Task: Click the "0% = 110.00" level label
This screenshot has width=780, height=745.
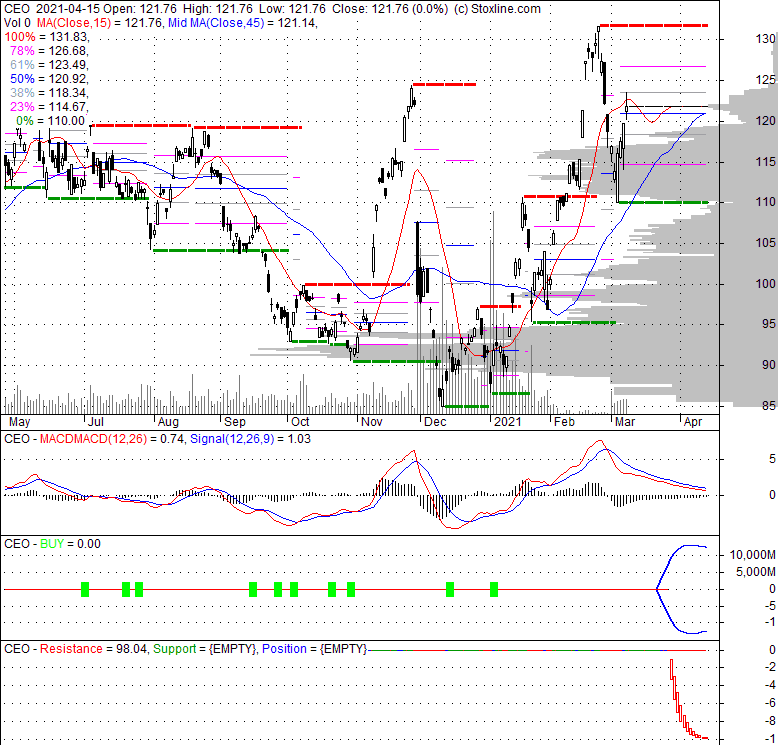Action: pos(51,120)
